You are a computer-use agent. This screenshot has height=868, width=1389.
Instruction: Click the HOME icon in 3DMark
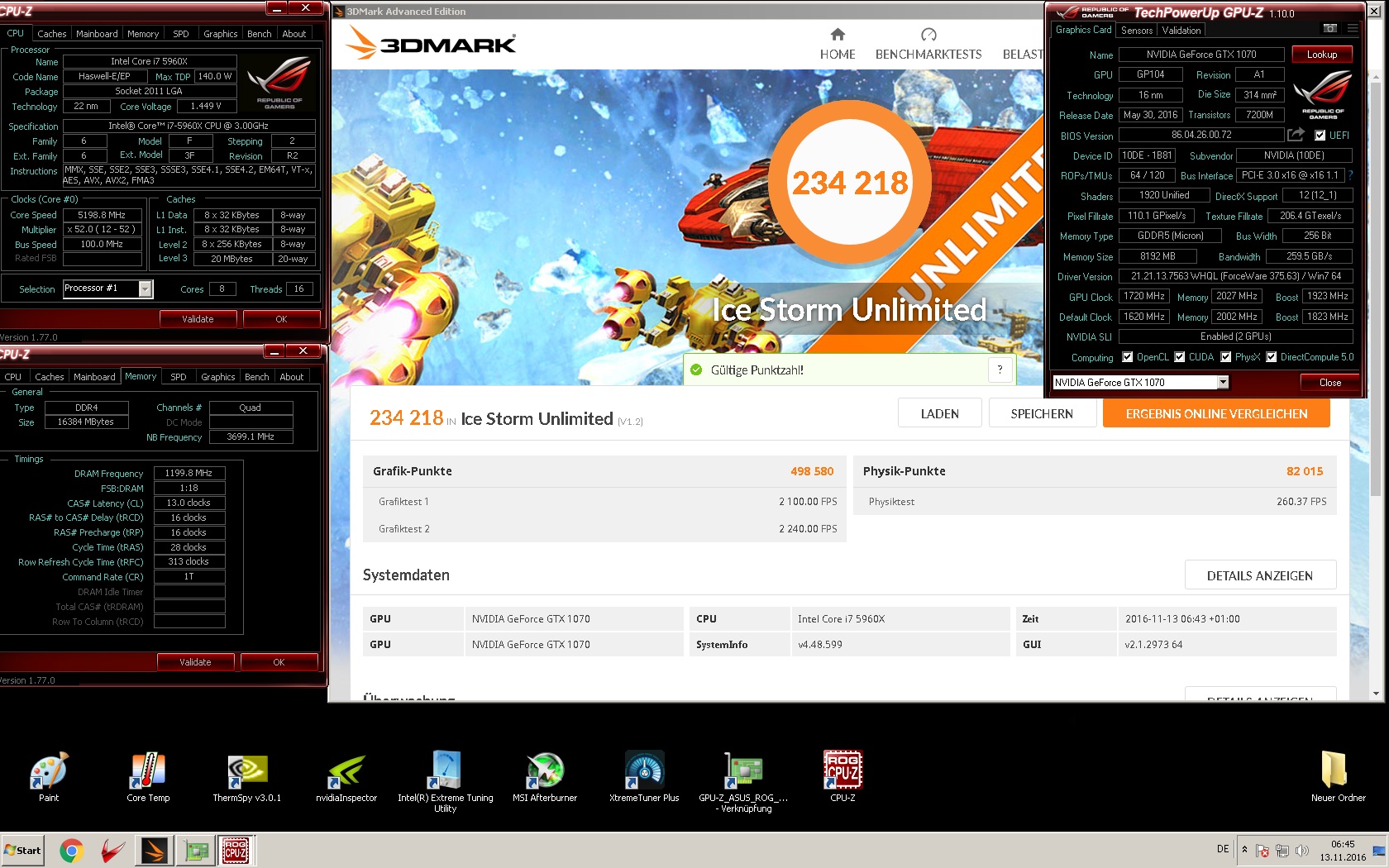click(x=838, y=35)
